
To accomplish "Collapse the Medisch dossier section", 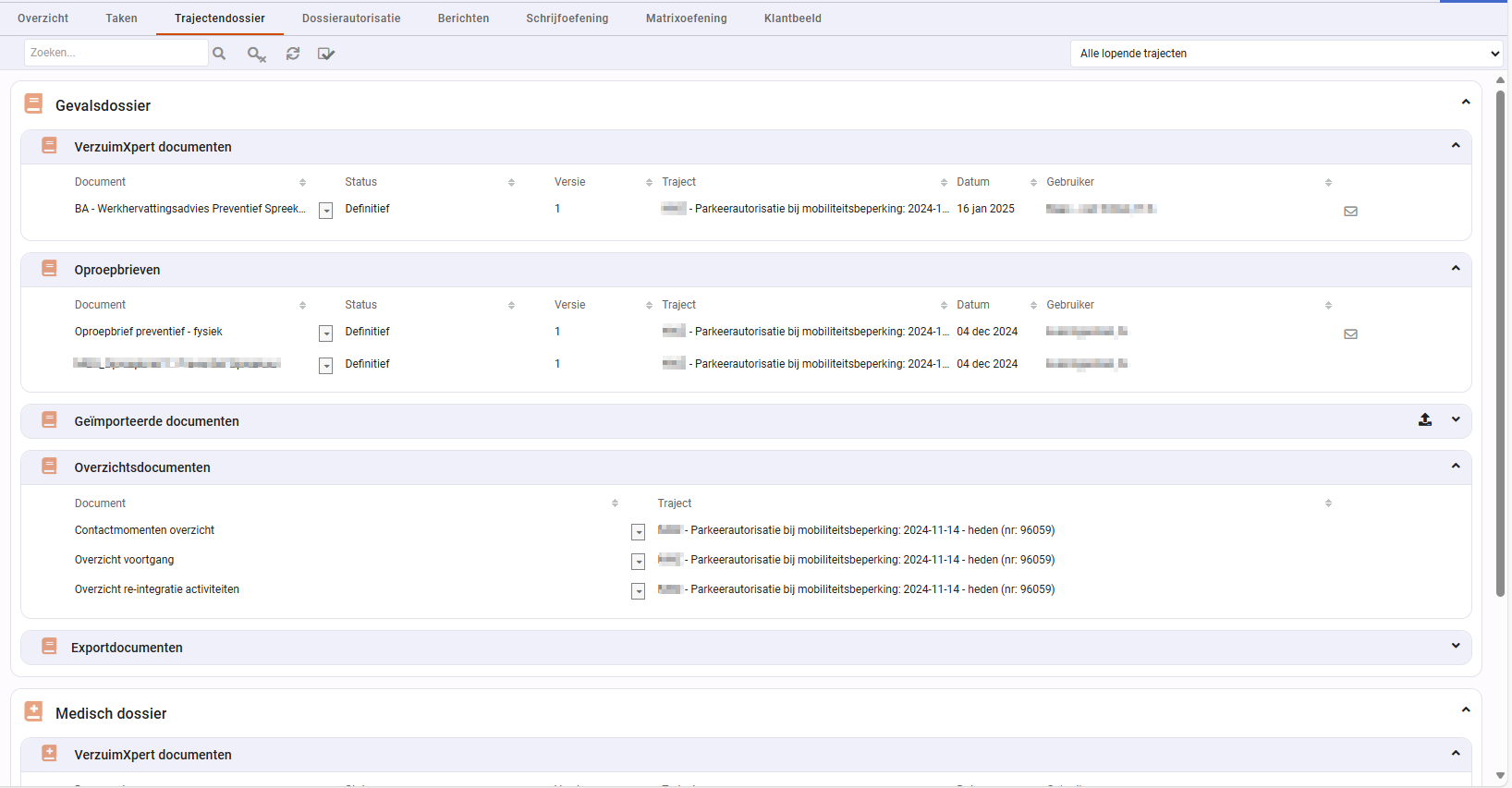I will pos(1466,709).
